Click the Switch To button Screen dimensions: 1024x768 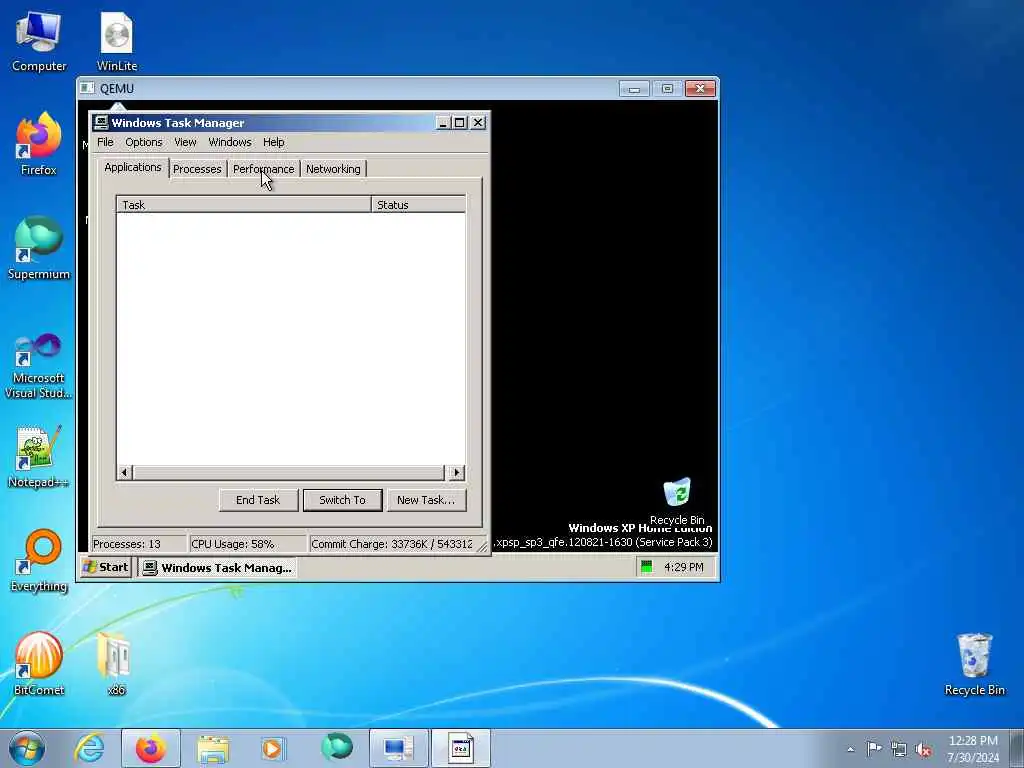pyautogui.click(x=342, y=500)
